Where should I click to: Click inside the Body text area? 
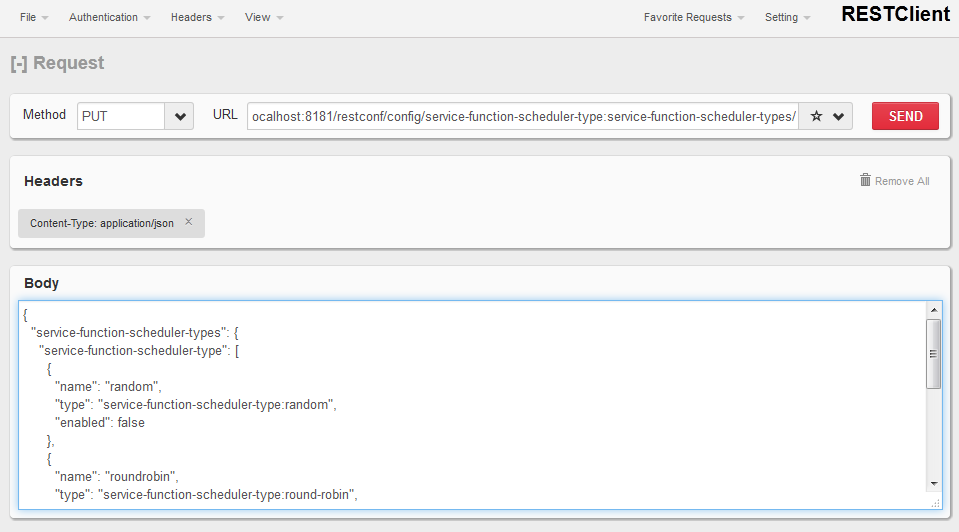472,405
